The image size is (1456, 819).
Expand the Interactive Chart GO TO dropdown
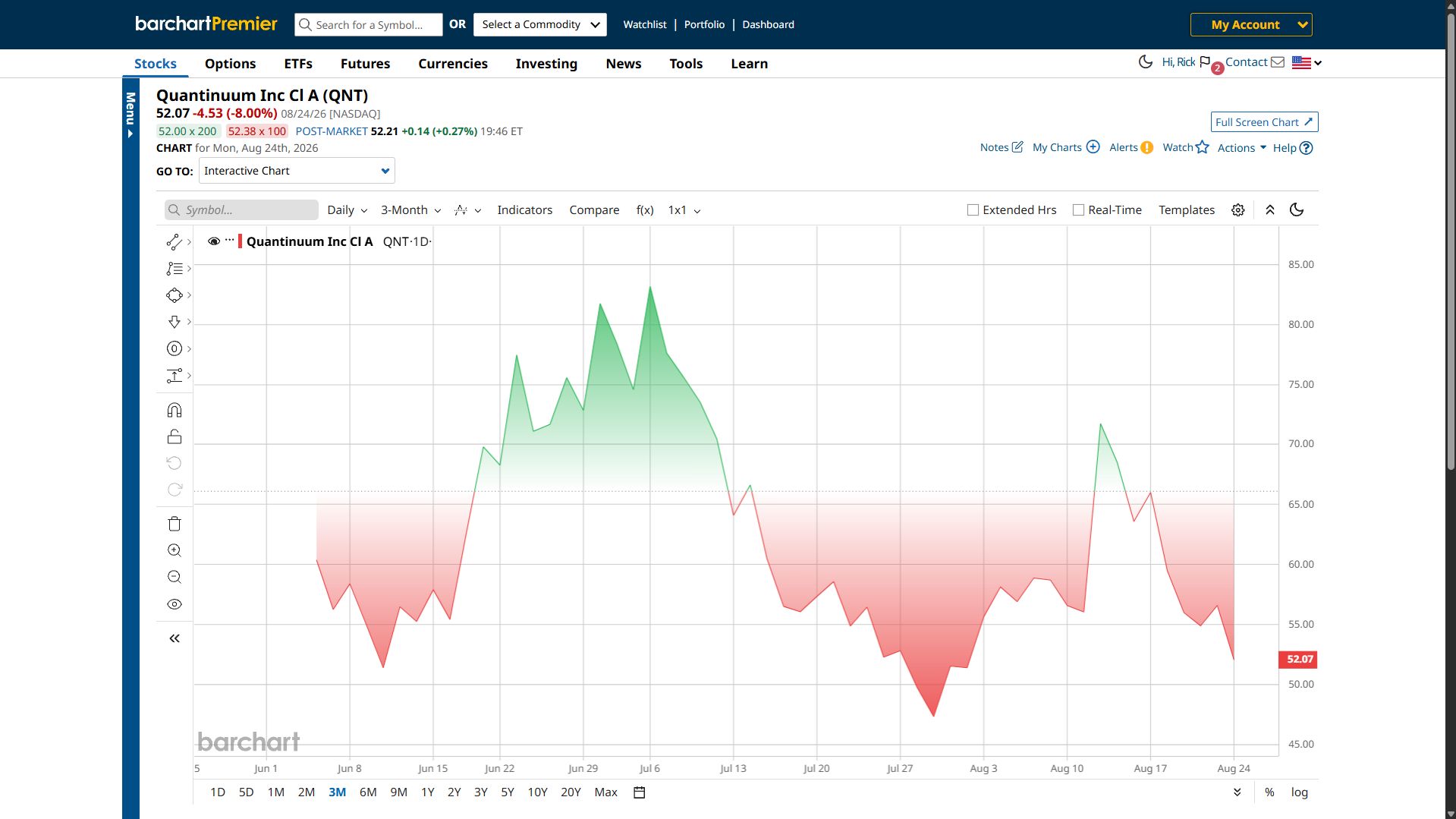[x=297, y=171]
